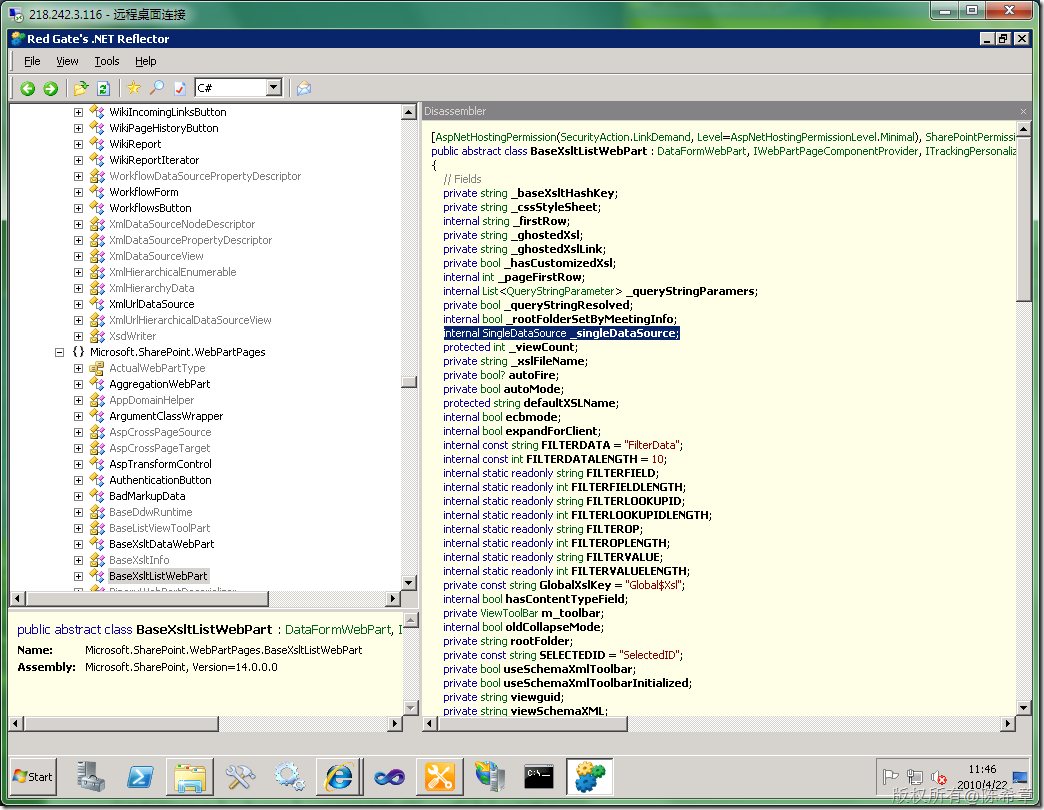Open Visual Studio from the taskbar

[390, 777]
